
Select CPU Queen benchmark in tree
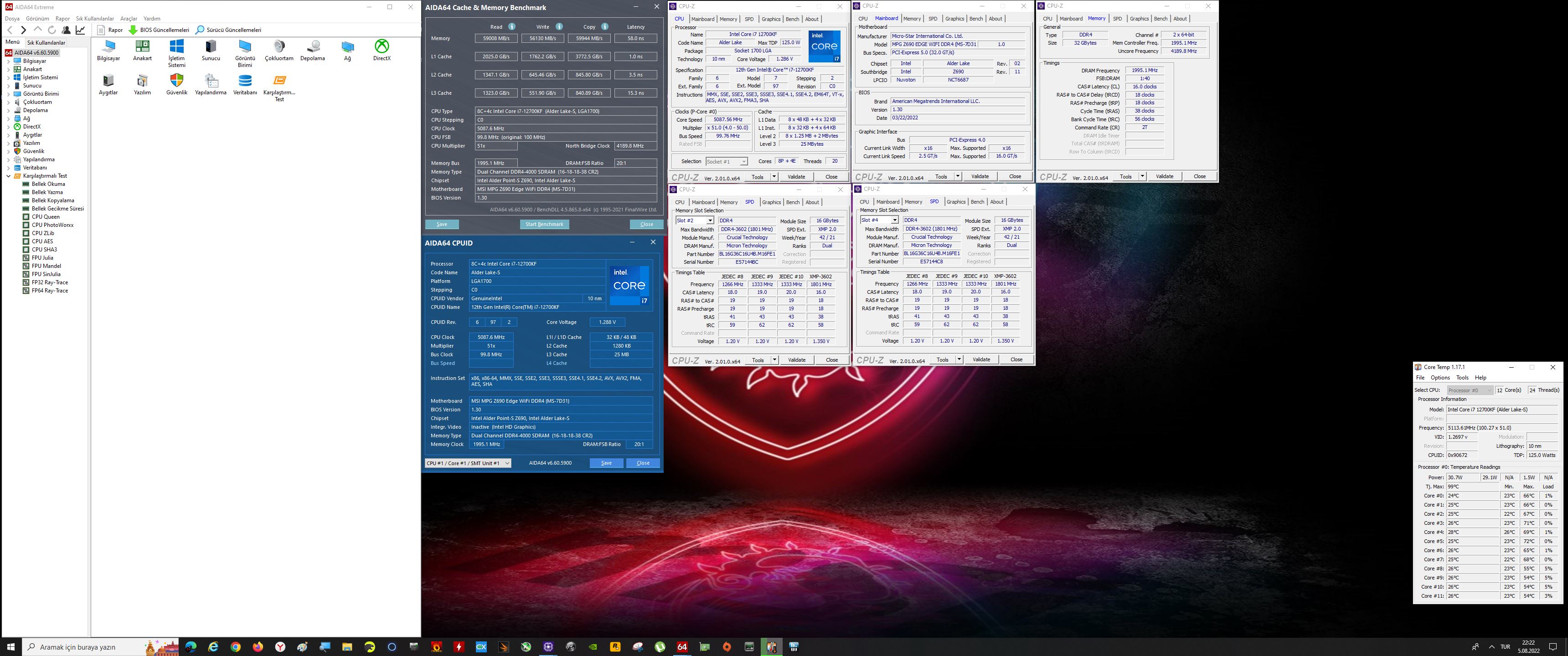[46, 217]
